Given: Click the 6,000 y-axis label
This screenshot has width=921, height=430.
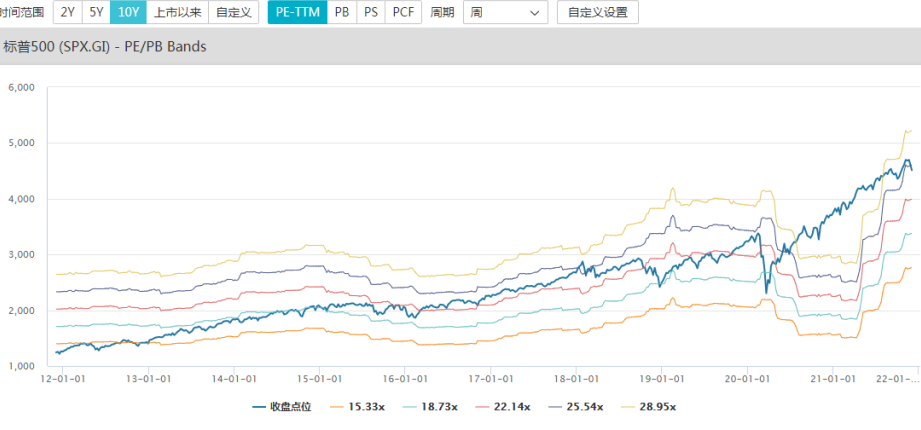Looking at the screenshot, I should tap(22, 88).
